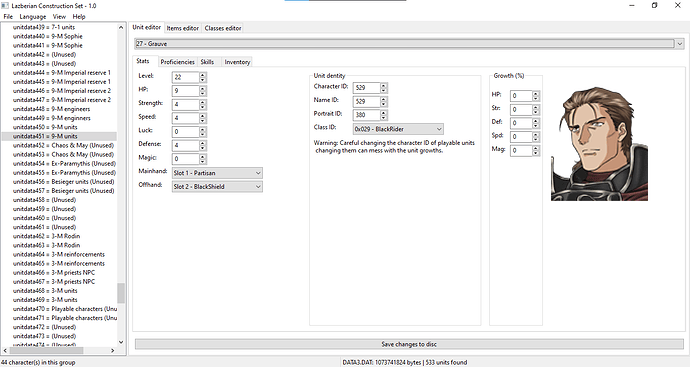Select unitdata462 = 3-M Rodin
The image size is (690, 367).
coord(46,236)
